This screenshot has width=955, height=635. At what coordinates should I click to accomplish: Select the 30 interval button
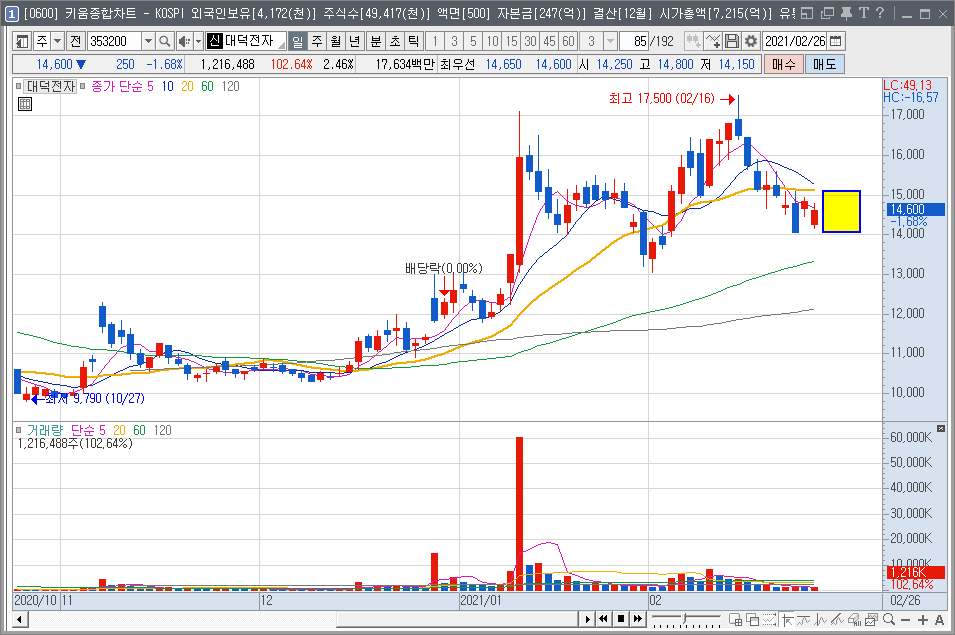pos(530,41)
